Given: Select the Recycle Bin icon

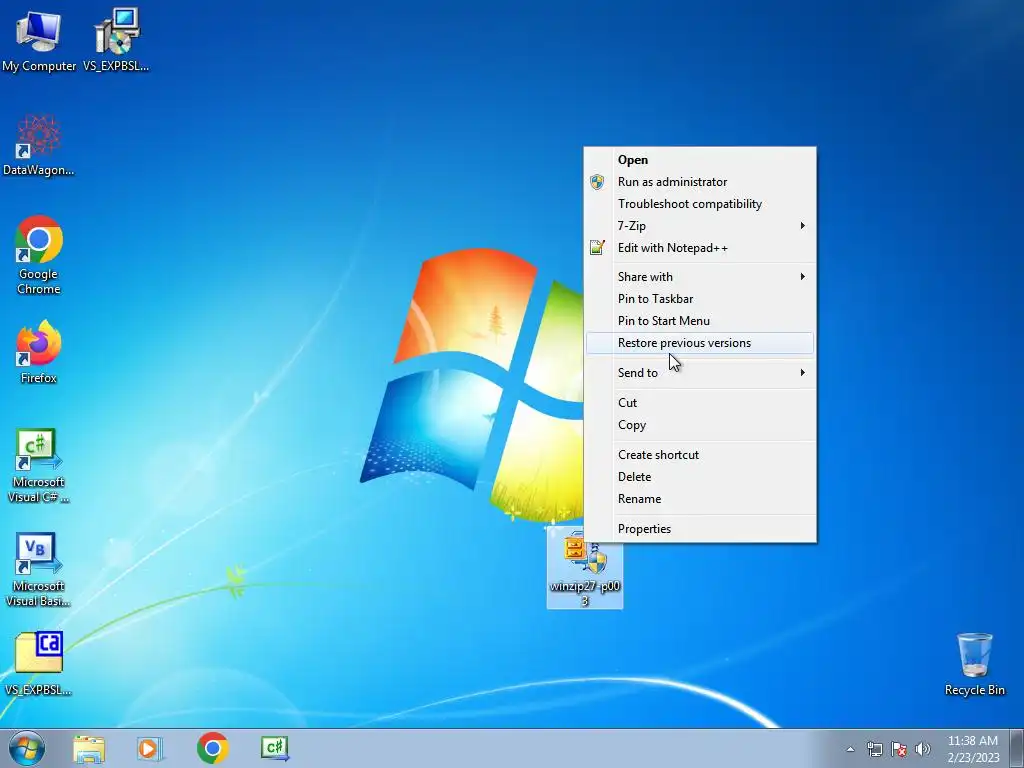Looking at the screenshot, I should point(974,664).
